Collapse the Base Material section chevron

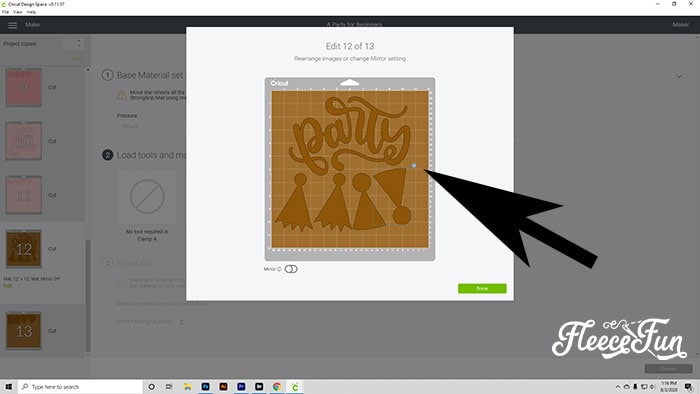tap(679, 76)
